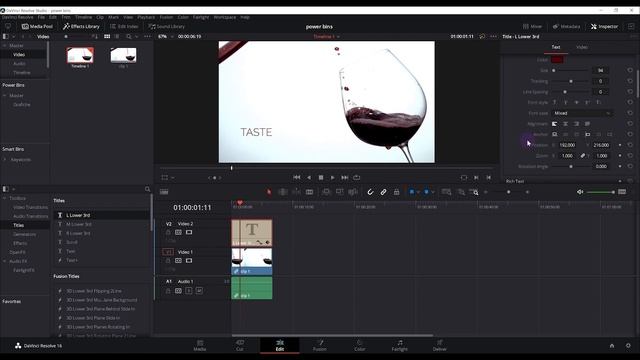Screen dimensions: 640x360
Task: Select the L Lower 3rd title
Action: click(x=78, y=215)
